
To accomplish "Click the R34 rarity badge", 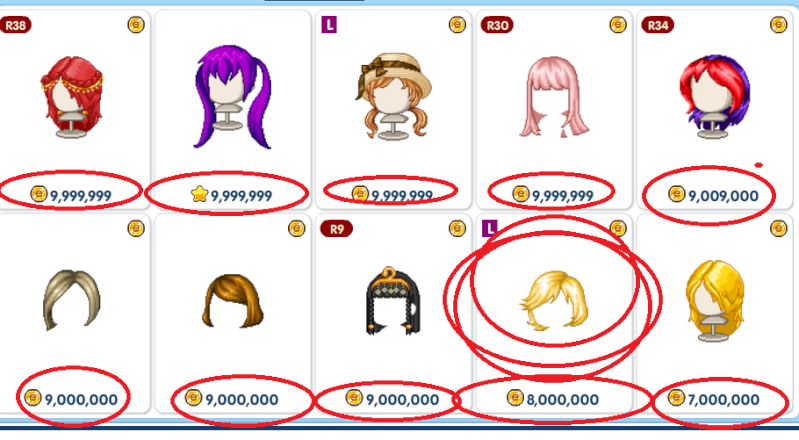I will click(x=658, y=25).
